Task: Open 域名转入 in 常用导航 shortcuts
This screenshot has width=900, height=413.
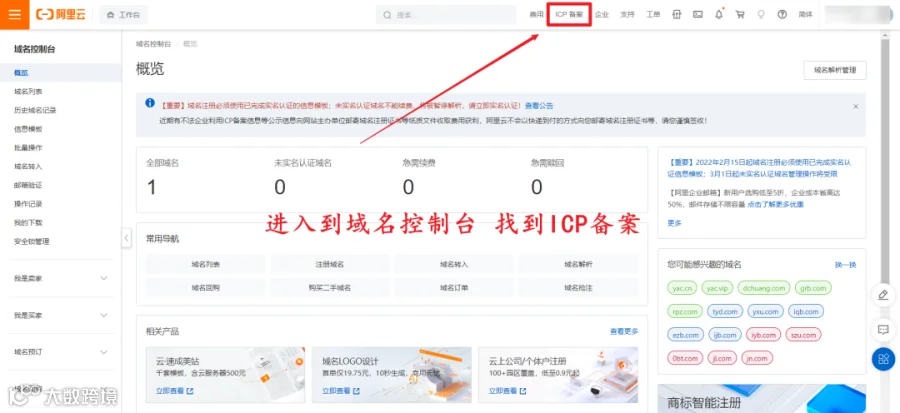Action: point(454,264)
